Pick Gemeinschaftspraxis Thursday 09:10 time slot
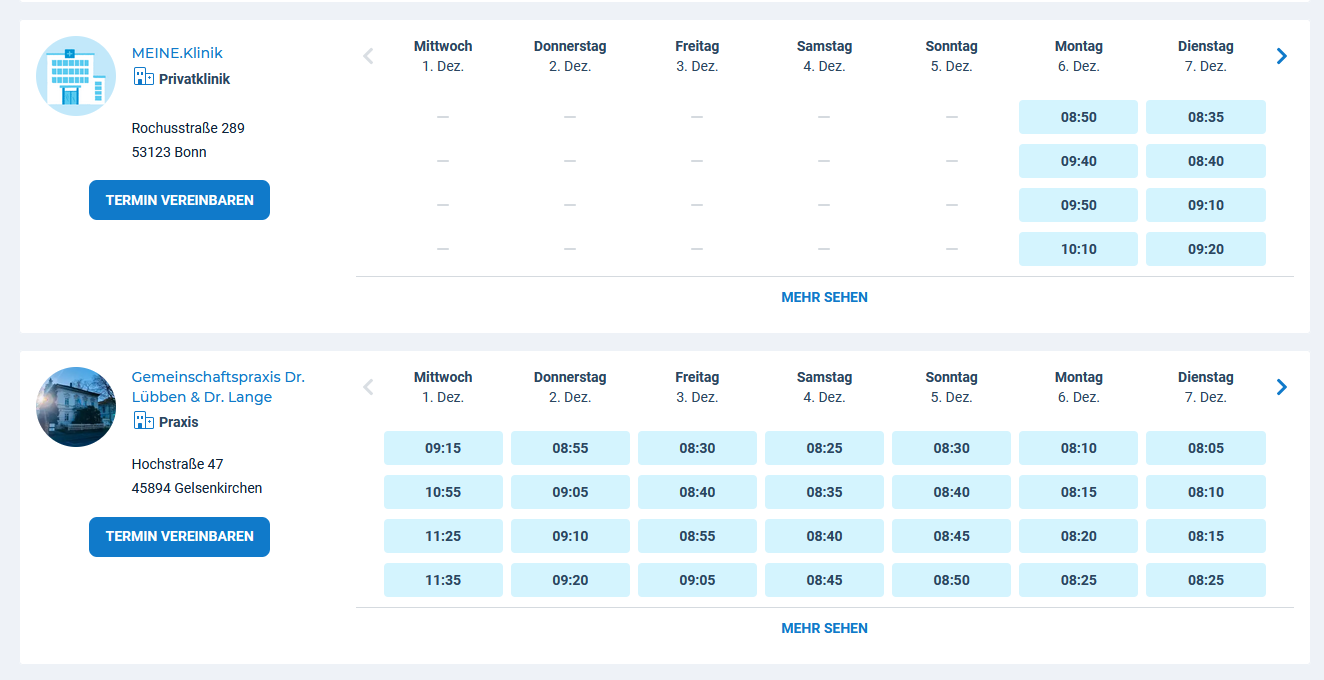Image resolution: width=1324 pixels, height=680 pixels. pyautogui.click(x=570, y=536)
